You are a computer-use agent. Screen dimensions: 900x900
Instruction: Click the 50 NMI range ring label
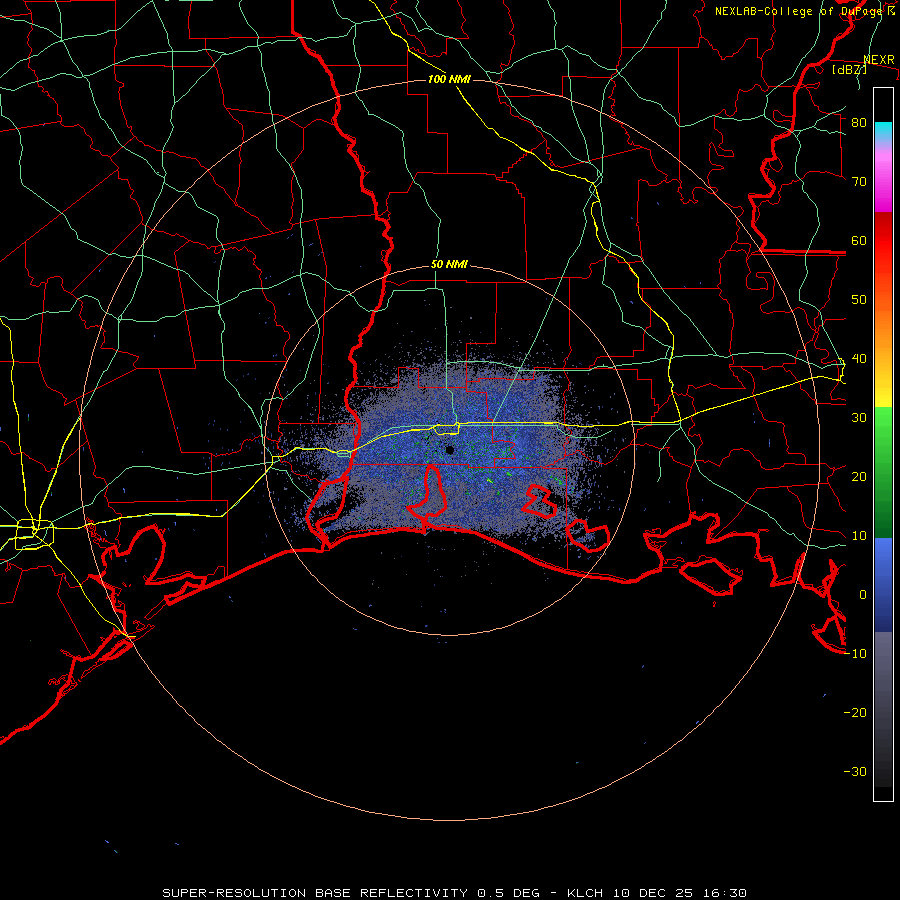coord(449,265)
